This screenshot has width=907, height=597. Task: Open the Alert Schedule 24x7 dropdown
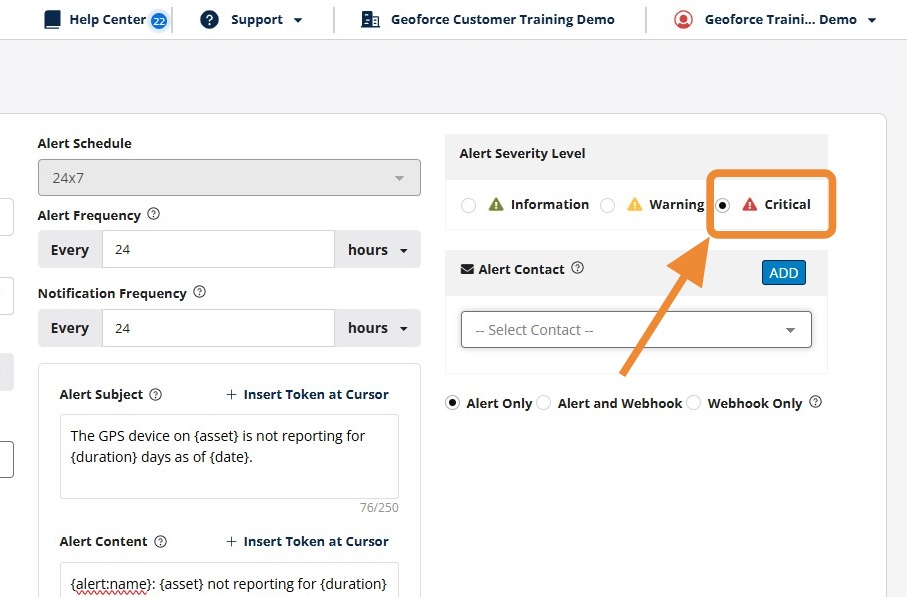click(229, 178)
